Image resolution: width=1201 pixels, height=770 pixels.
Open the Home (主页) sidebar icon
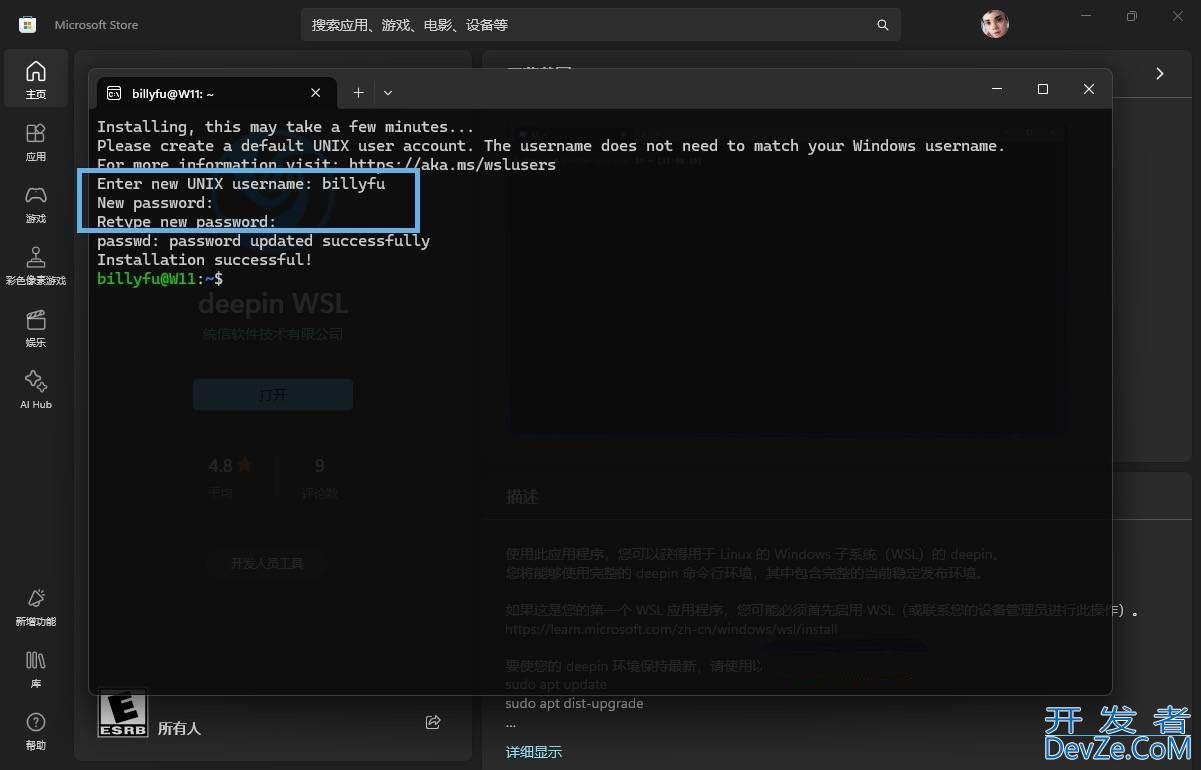[36, 79]
